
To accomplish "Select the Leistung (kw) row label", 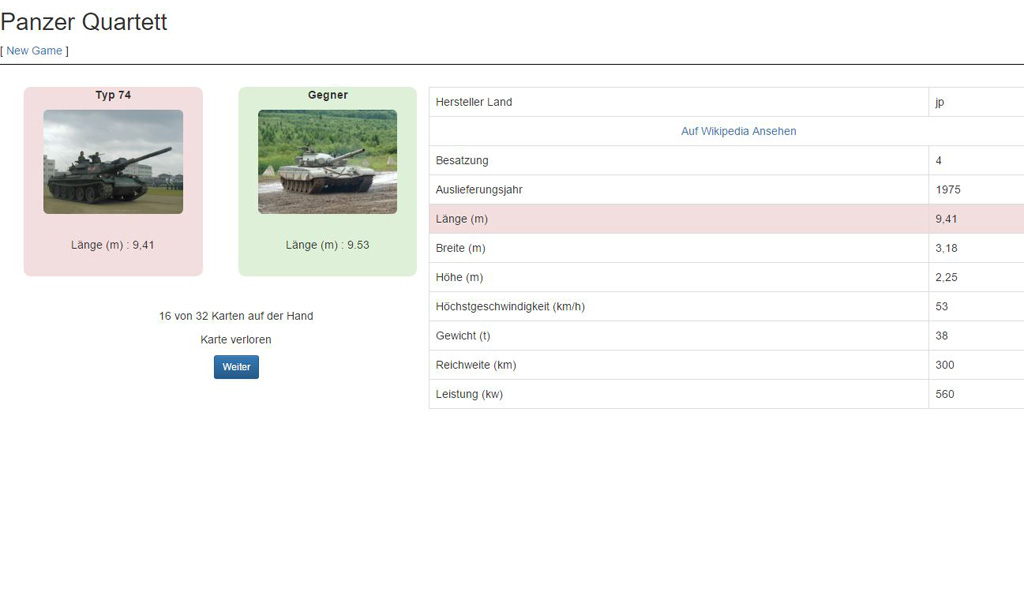I will tap(470, 394).
